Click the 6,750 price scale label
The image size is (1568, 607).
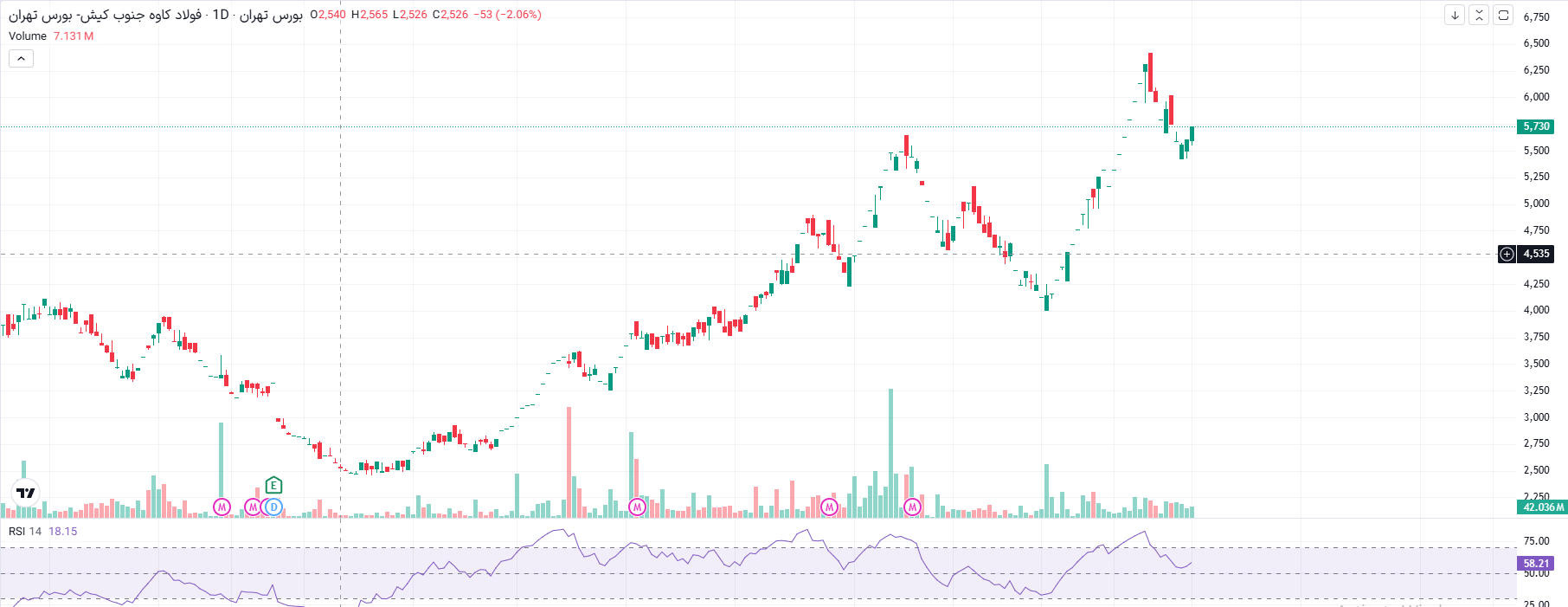coord(1537,16)
